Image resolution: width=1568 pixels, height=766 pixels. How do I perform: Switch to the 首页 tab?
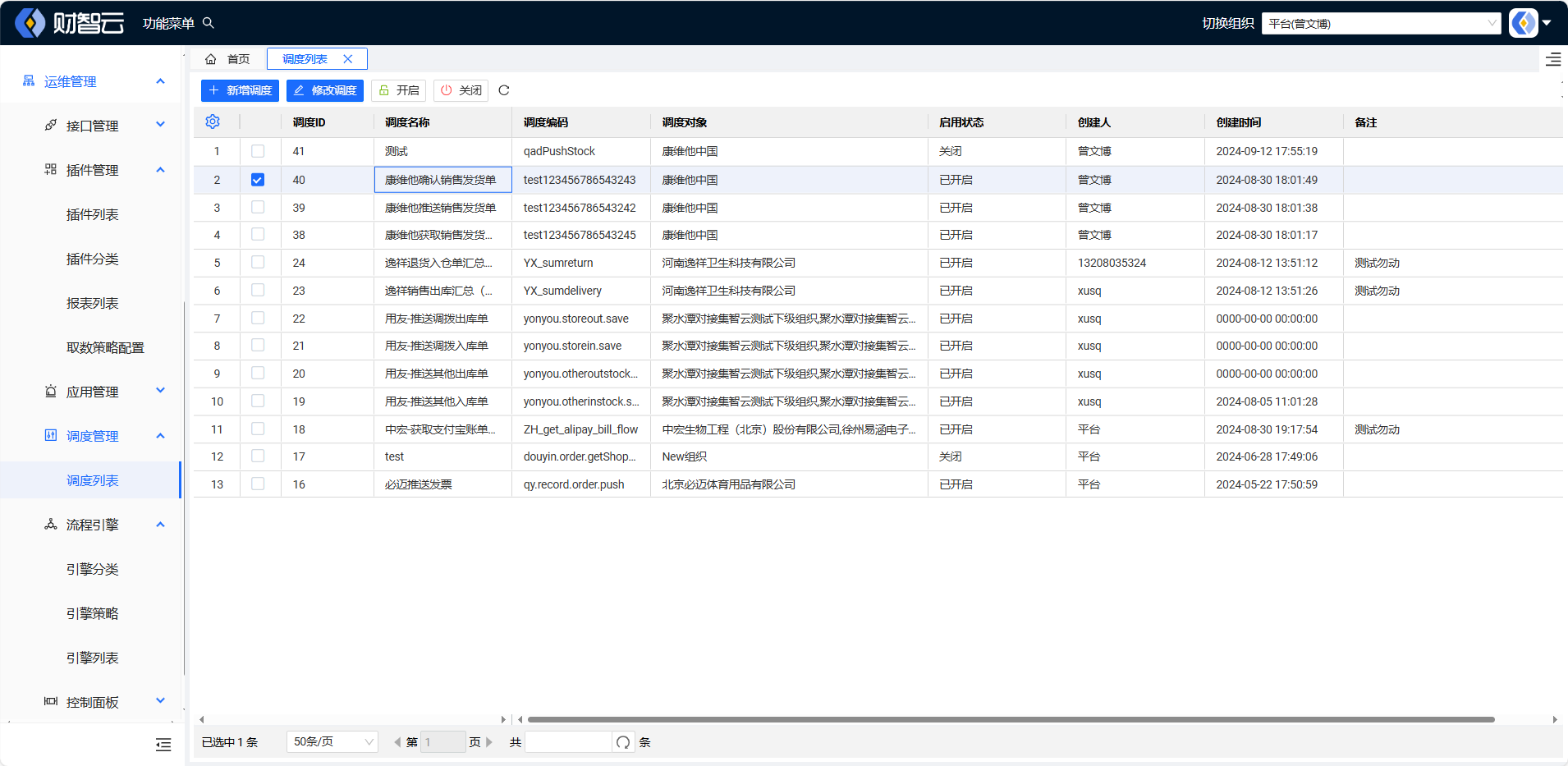coord(229,59)
